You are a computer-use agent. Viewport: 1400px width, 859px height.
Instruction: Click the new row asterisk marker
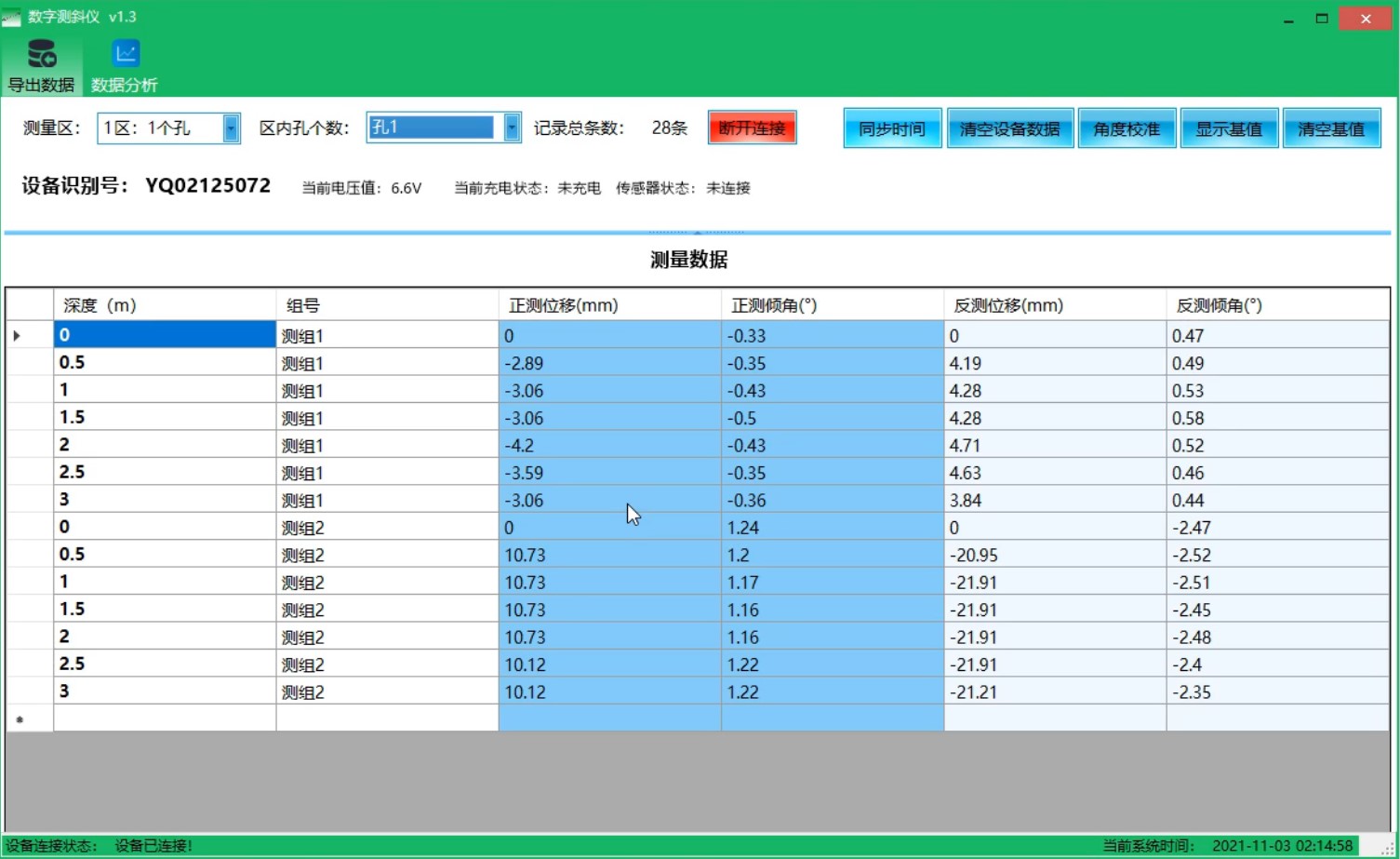tap(20, 719)
